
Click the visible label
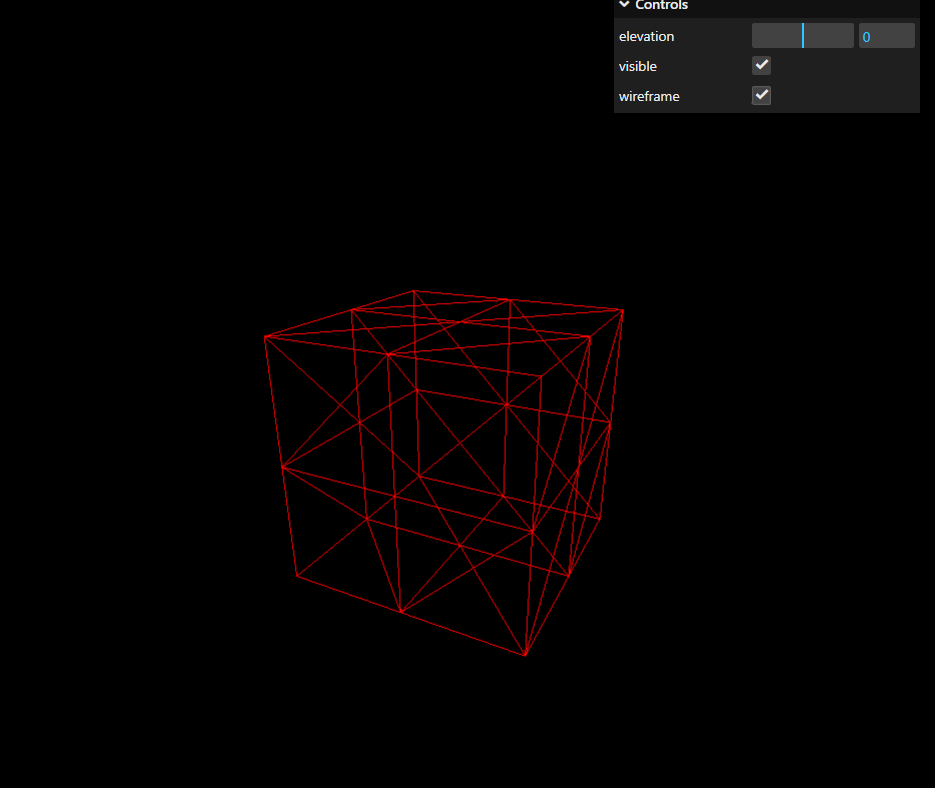(x=637, y=66)
